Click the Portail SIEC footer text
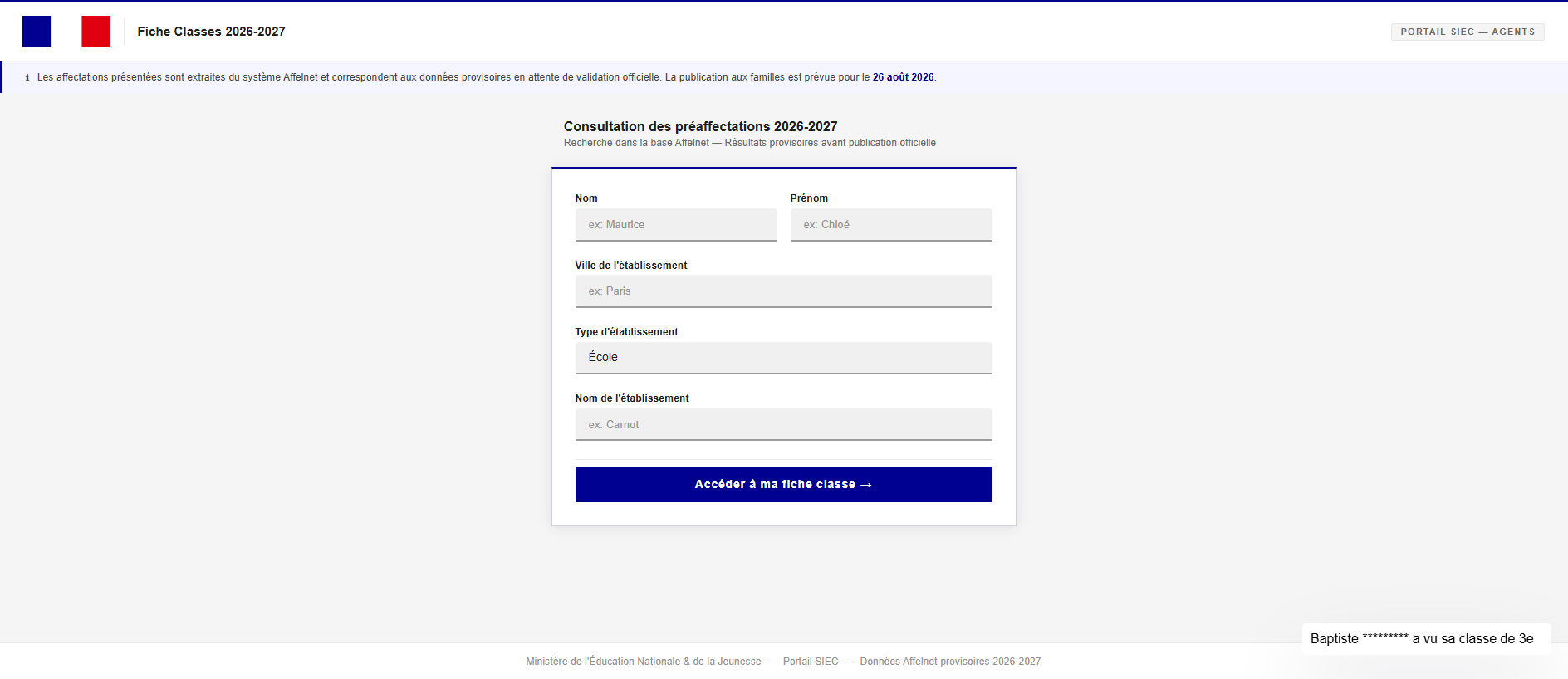Screen dimensions: 1568x679 (811, 662)
